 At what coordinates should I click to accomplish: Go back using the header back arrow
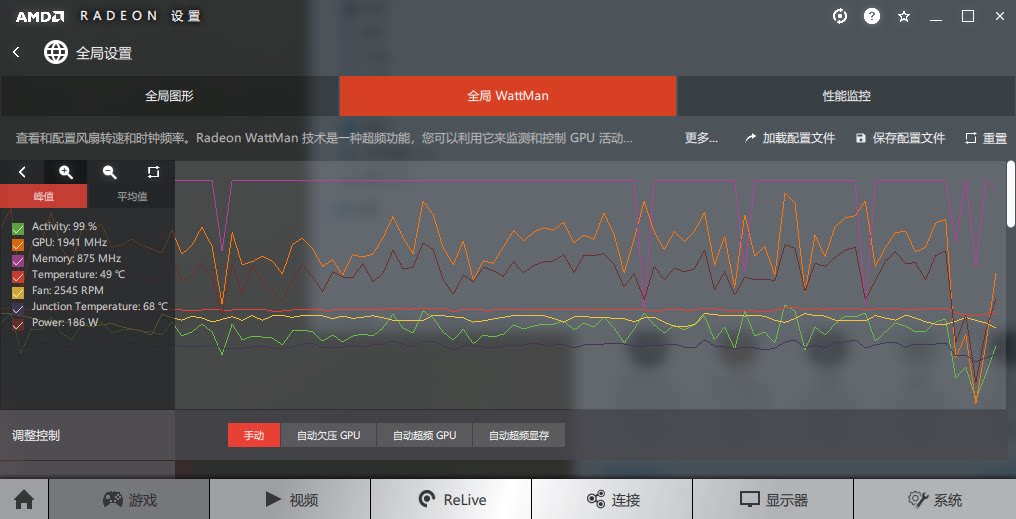(17, 52)
